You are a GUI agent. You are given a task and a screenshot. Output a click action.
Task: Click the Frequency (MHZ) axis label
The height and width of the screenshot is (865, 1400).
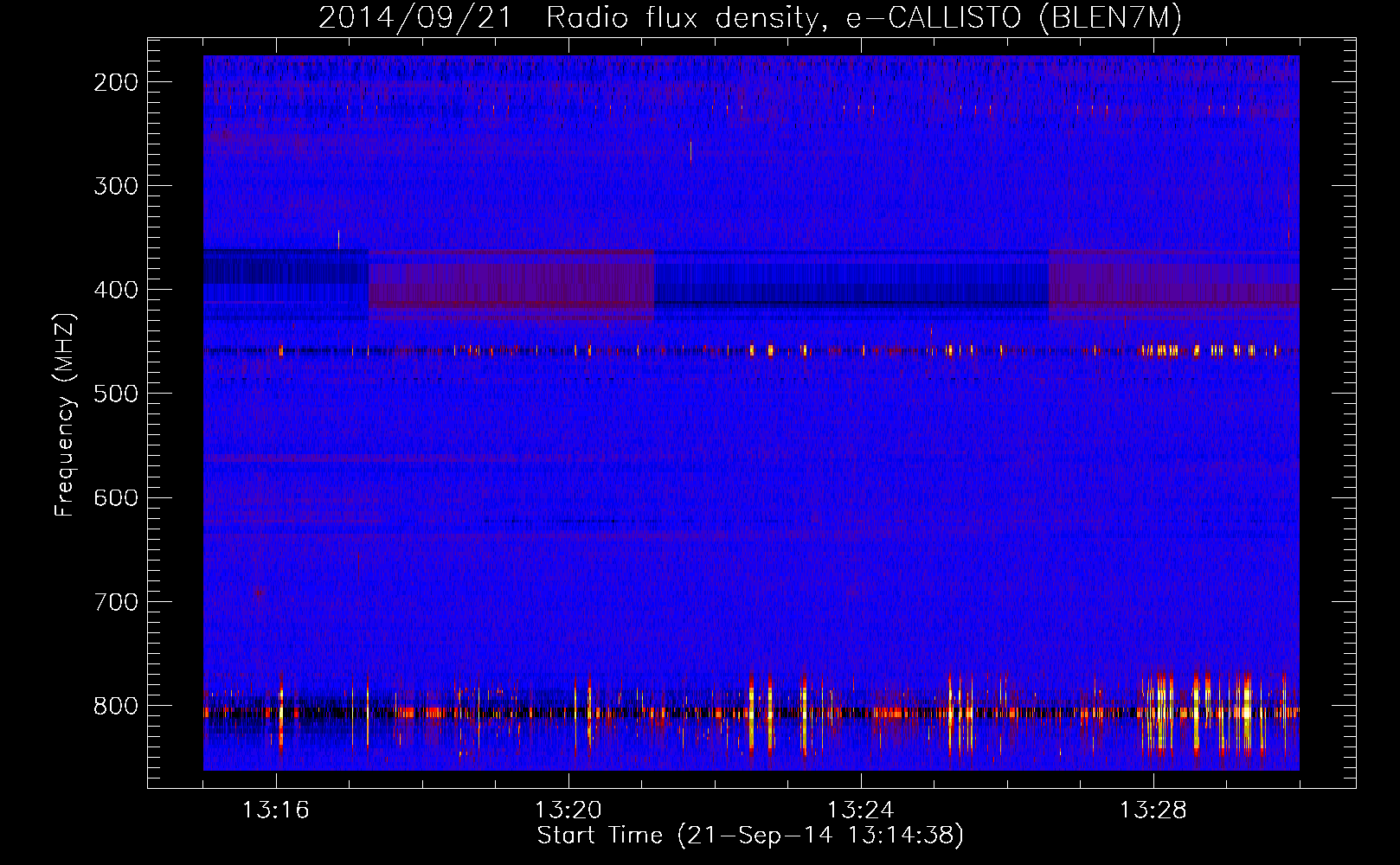65,414
